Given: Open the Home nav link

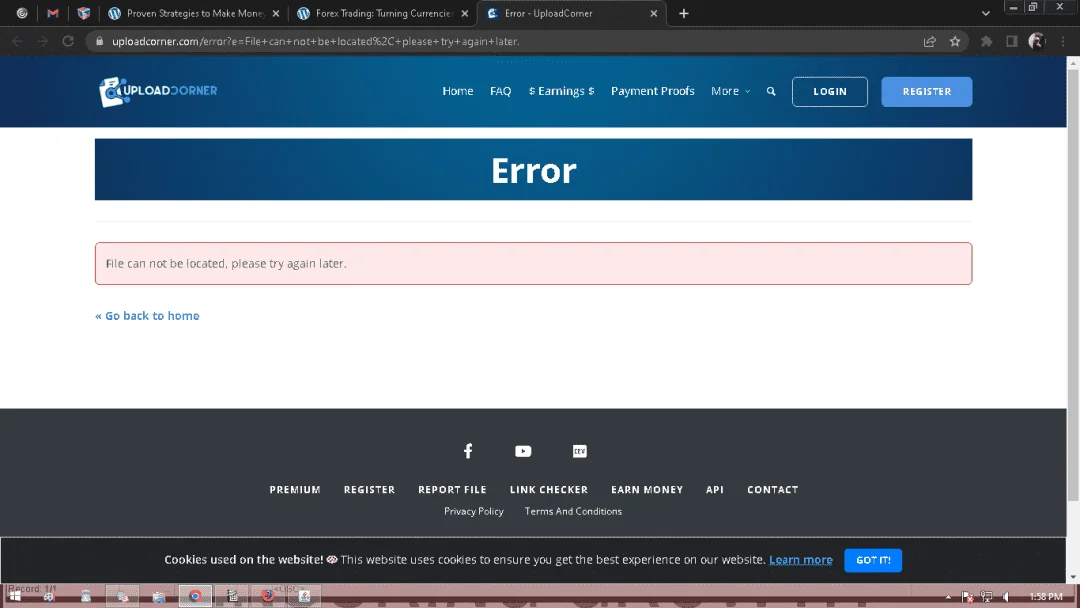Looking at the screenshot, I should tap(457, 91).
